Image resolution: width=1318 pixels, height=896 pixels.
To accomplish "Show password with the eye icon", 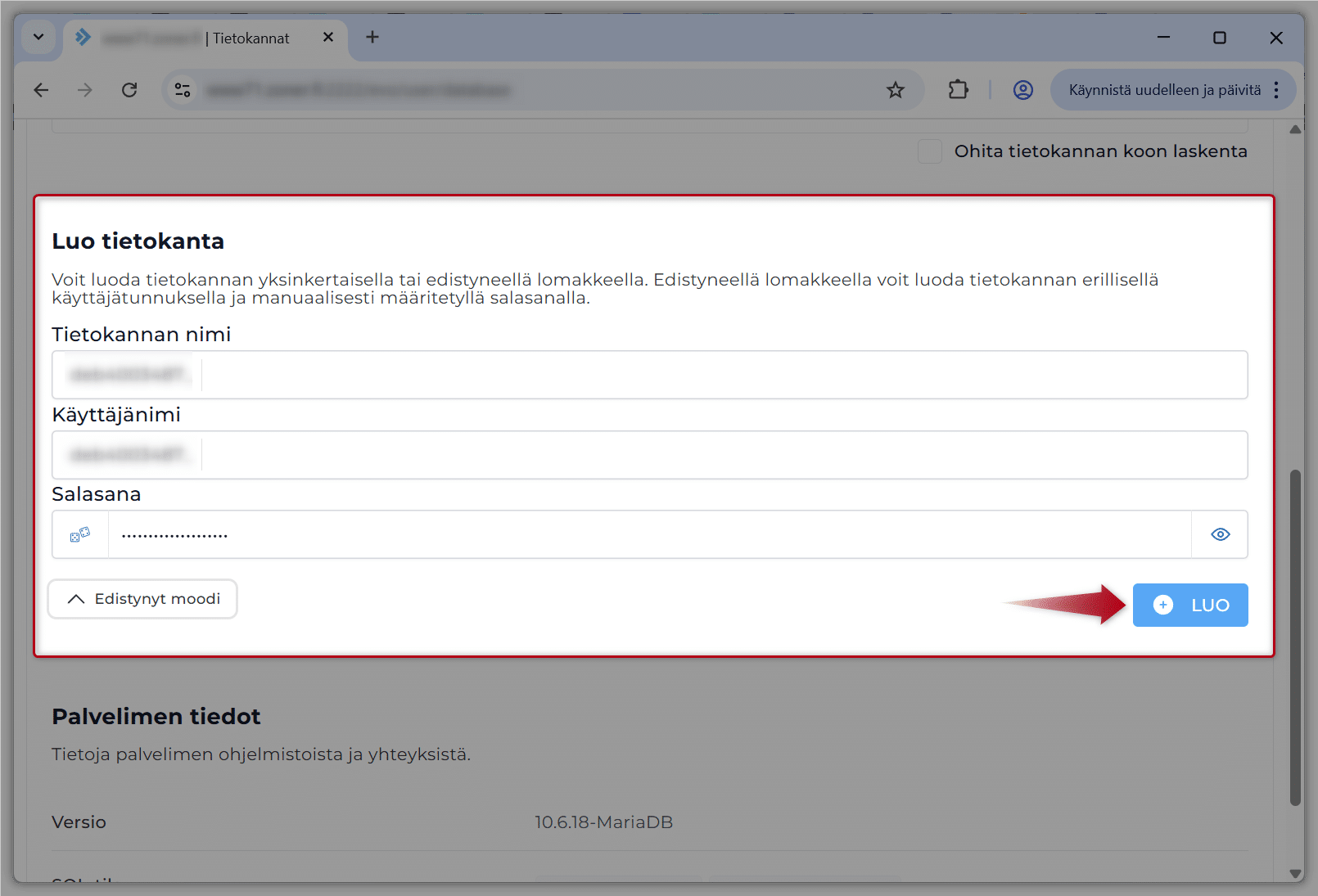I will (x=1220, y=534).
